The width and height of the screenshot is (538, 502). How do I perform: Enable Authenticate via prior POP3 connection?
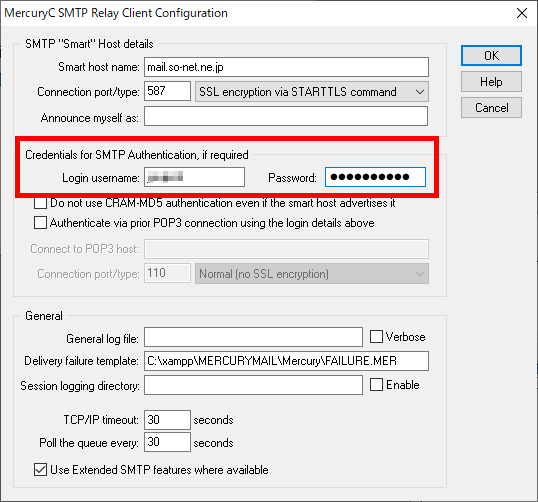pyautogui.click(x=40, y=222)
